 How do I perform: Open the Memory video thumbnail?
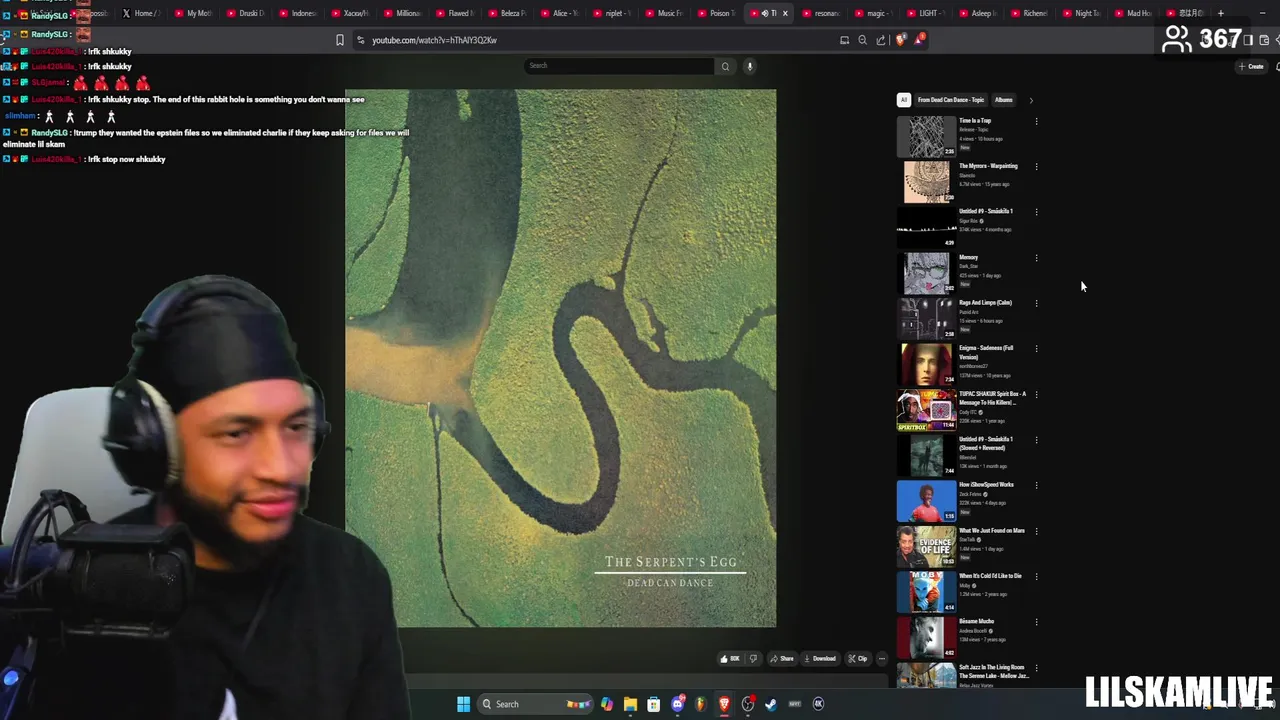tap(926, 273)
